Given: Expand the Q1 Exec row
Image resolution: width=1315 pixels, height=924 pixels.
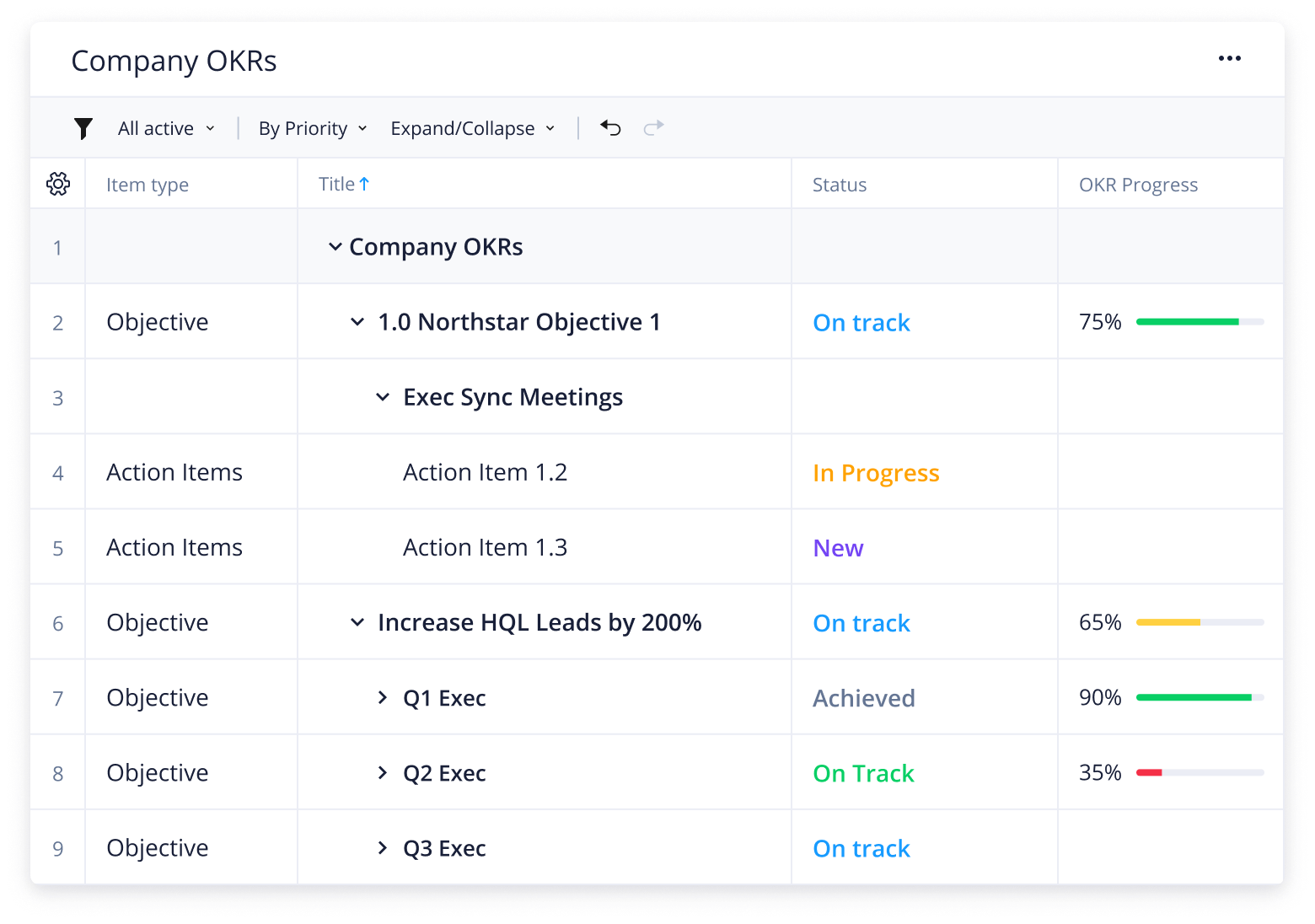Looking at the screenshot, I should (383, 697).
